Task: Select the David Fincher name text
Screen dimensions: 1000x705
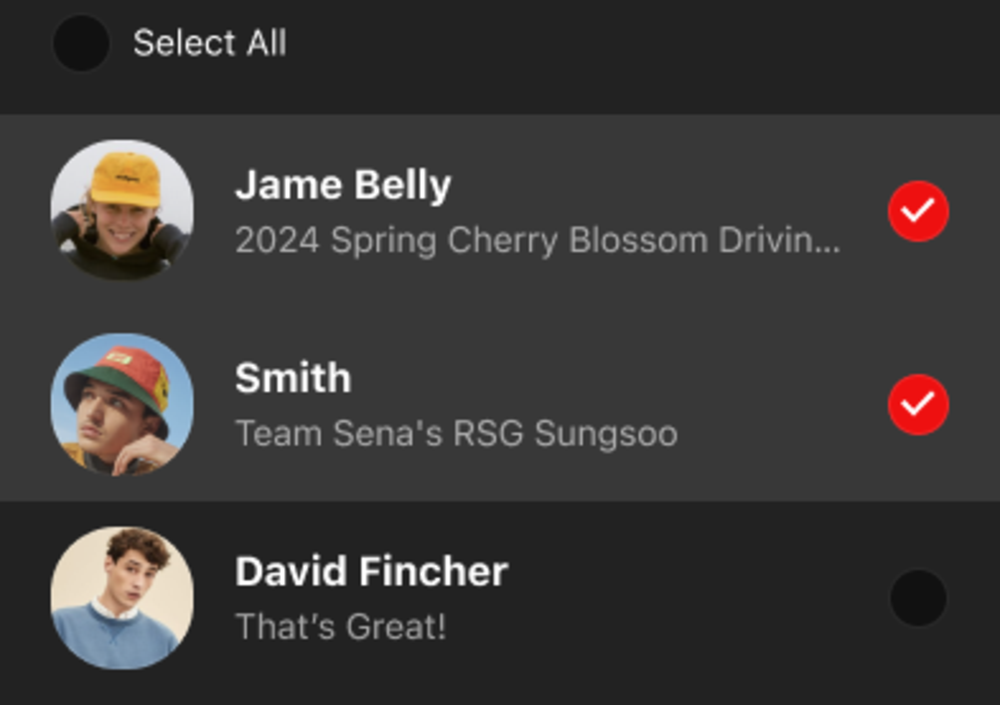Action: pos(371,571)
